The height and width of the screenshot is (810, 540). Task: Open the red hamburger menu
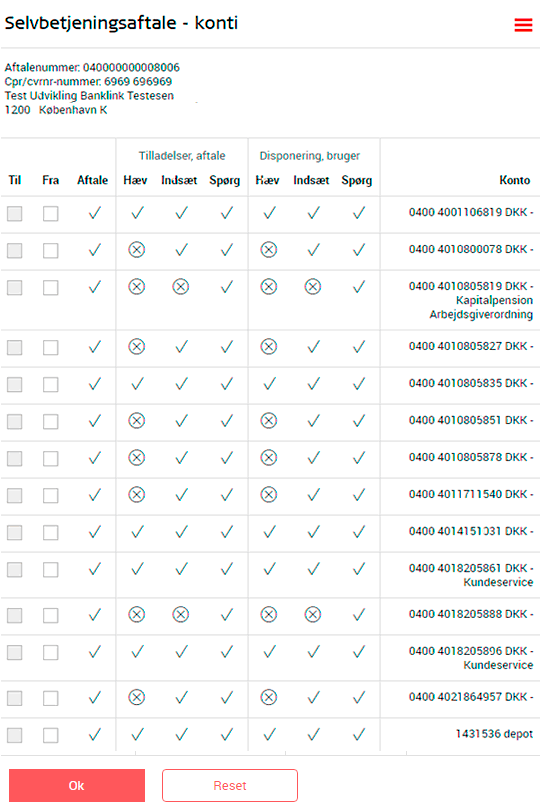[x=523, y=25]
